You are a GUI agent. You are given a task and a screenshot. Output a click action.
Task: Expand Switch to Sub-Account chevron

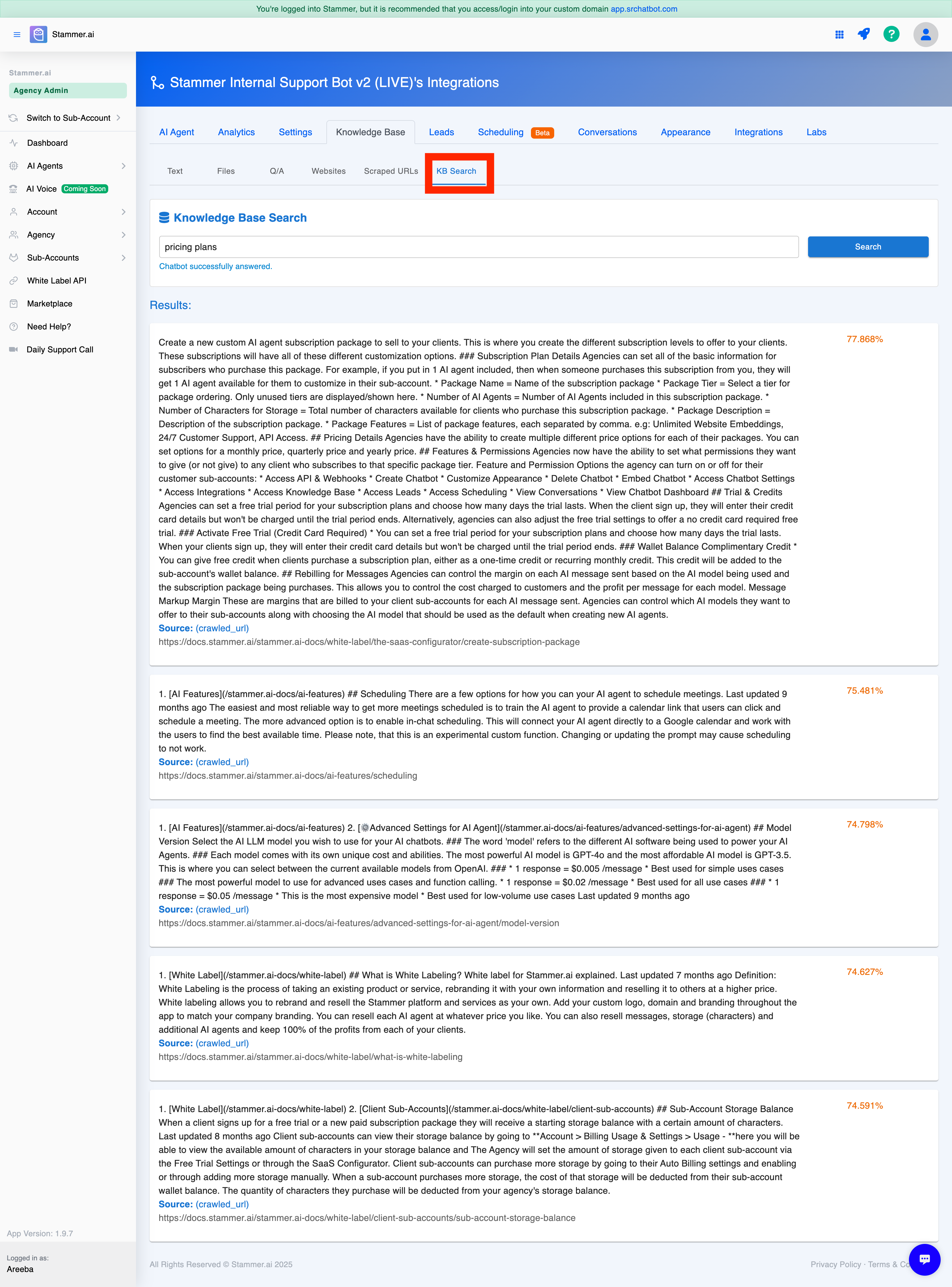119,118
